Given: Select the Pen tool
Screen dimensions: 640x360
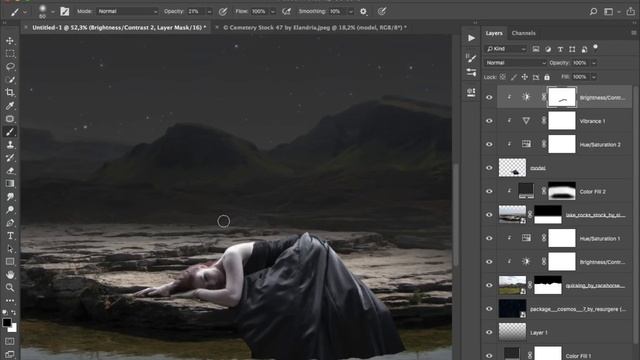Looking at the screenshot, I should (10, 223).
